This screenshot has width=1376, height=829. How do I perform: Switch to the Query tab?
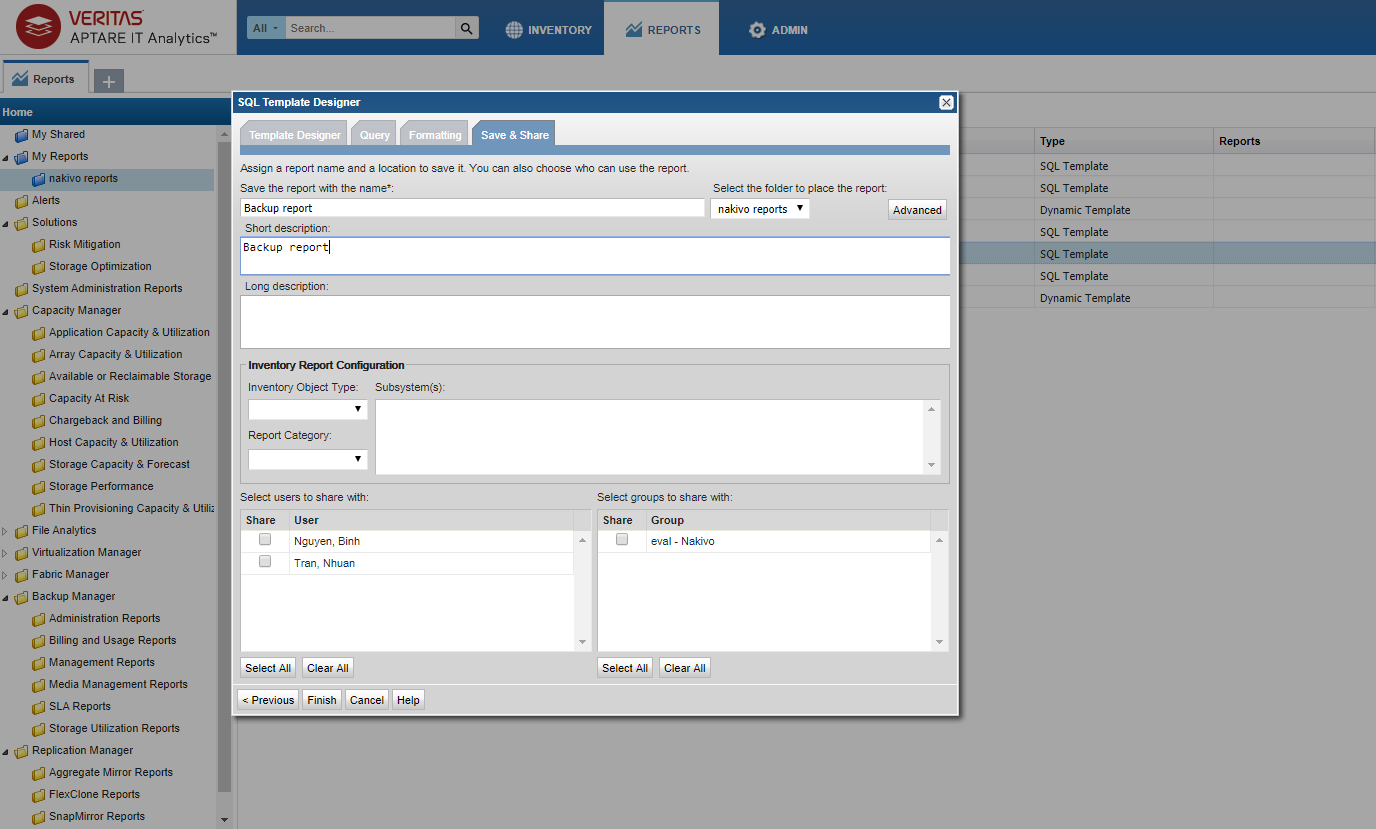point(375,135)
